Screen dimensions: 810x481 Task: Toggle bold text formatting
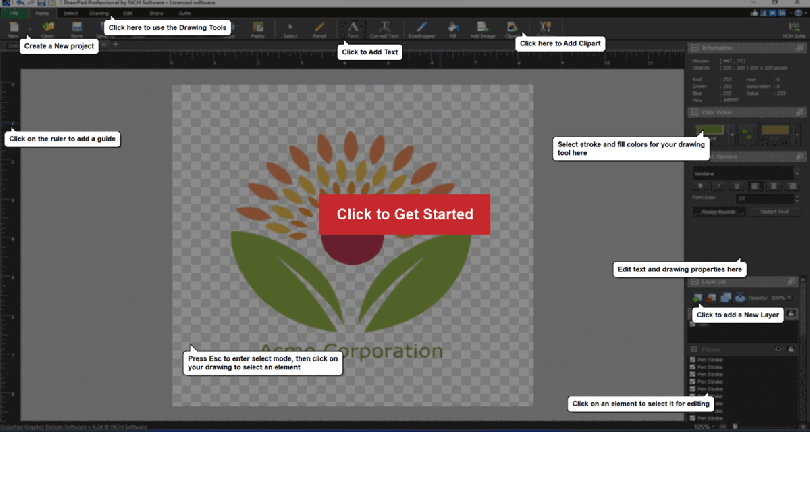pyautogui.click(x=700, y=186)
